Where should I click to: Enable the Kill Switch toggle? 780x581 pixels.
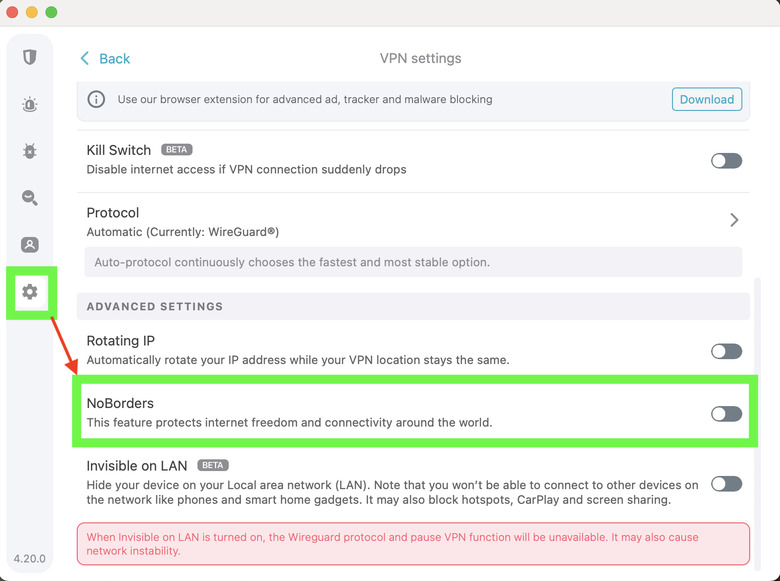point(726,160)
